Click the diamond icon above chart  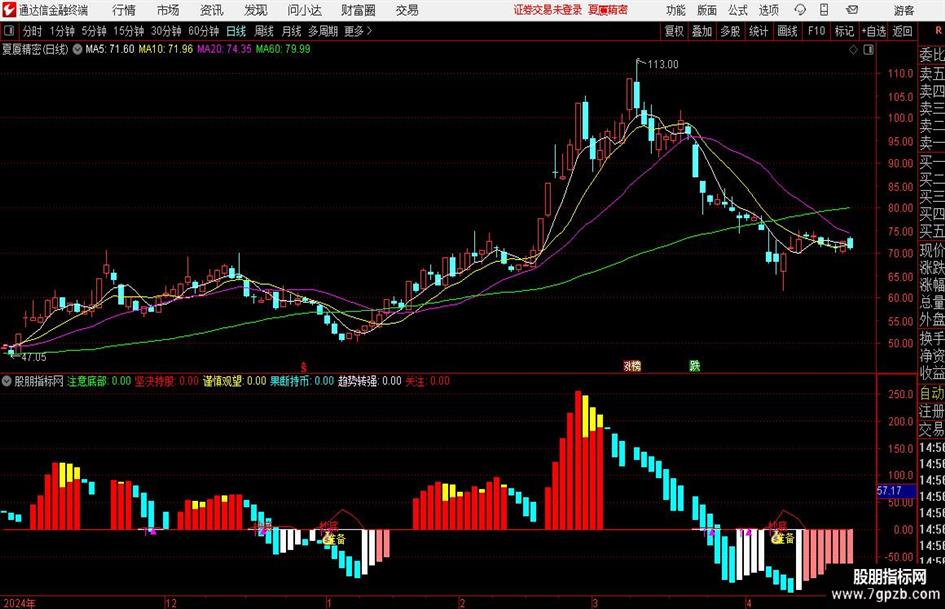tap(853, 49)
